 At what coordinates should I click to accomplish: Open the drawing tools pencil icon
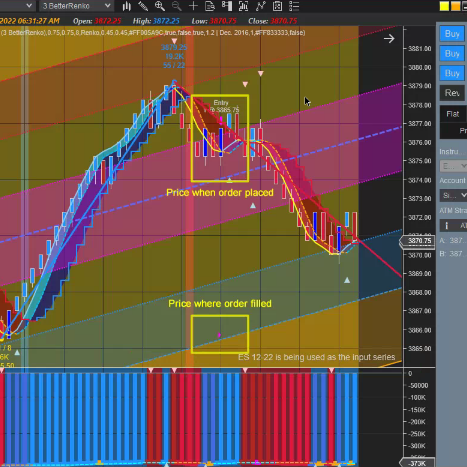pyautogui.click(x=143, y=6)
